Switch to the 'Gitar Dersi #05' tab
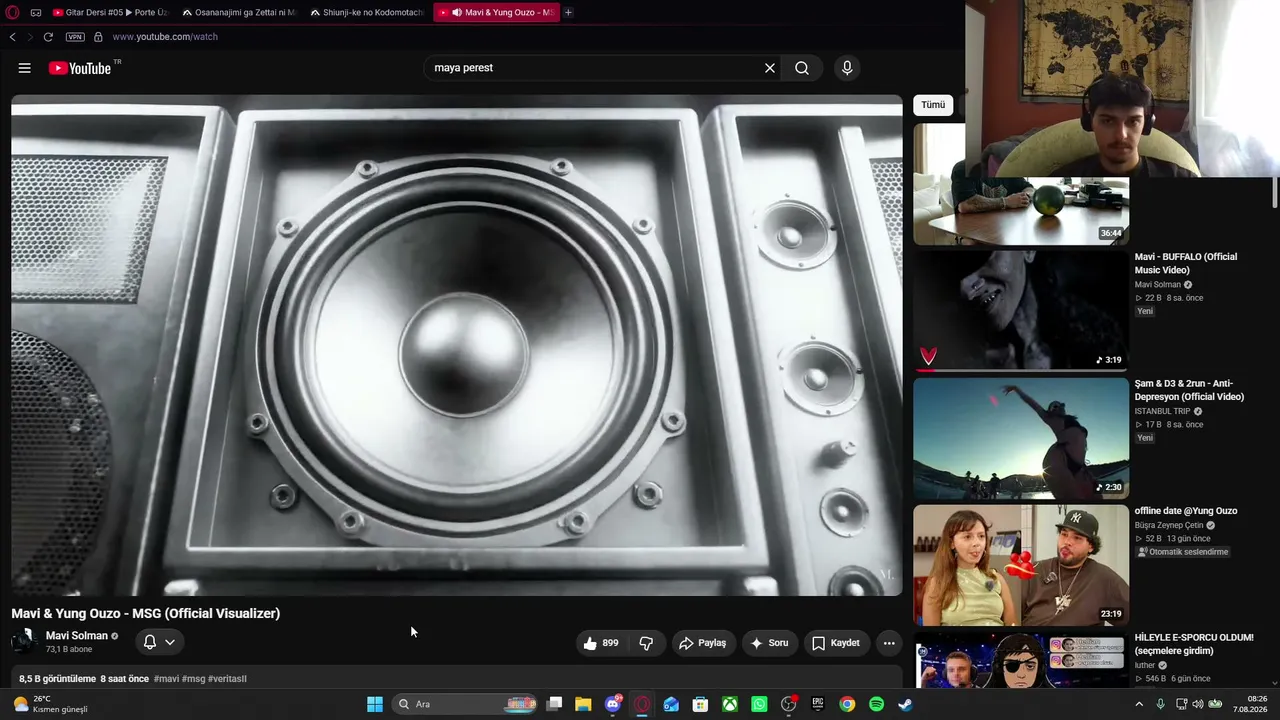The width and height of the screenshot is (1280, 720). click(x=110, y=13)
